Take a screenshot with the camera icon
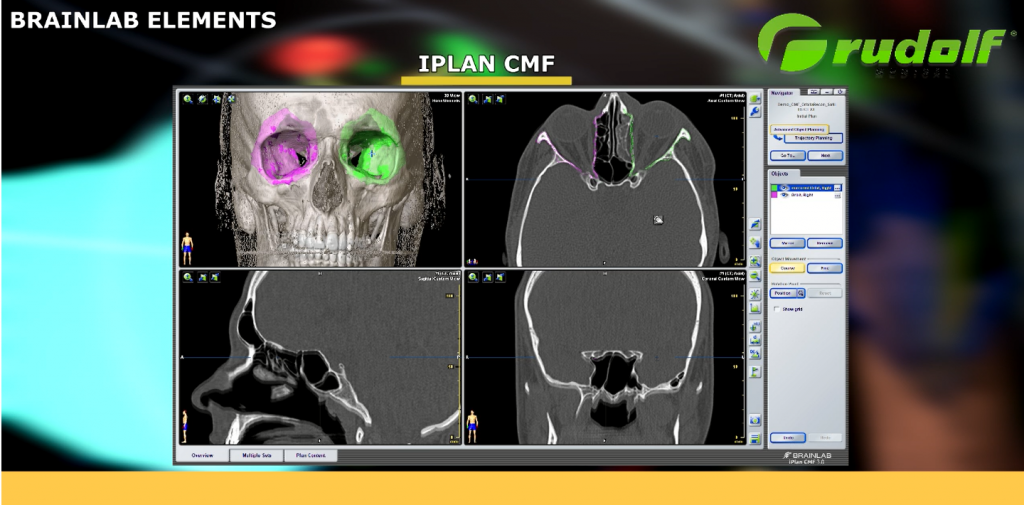 pos(756,420)
